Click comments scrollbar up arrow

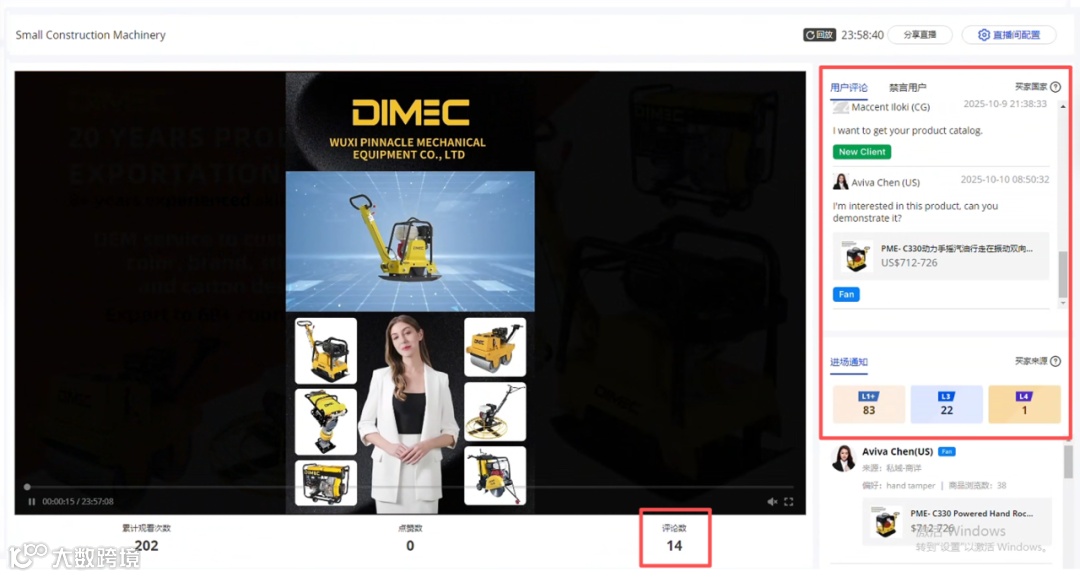coord(1063,107)
